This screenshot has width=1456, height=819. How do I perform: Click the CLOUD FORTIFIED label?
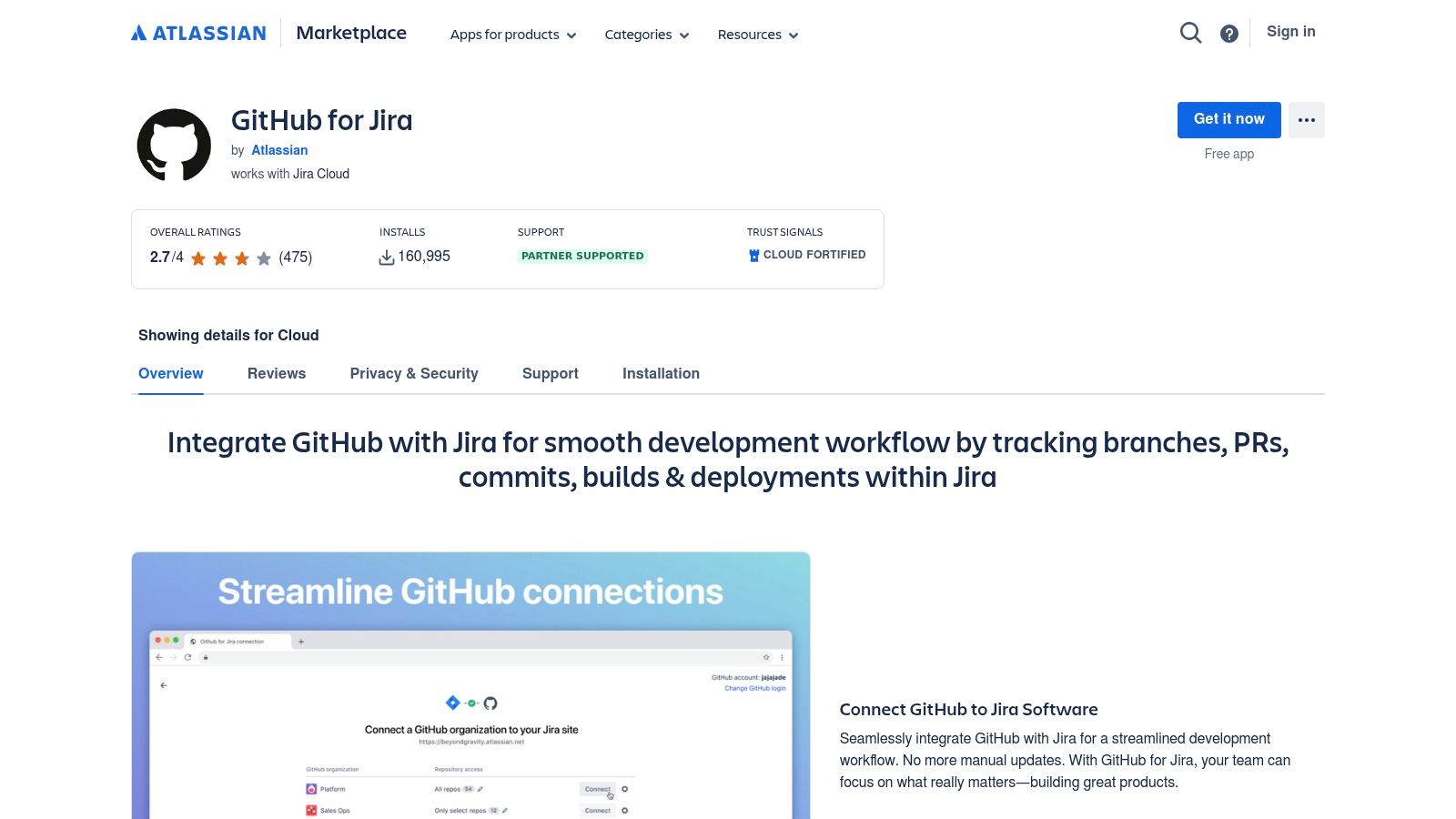(x=814, y=255)
